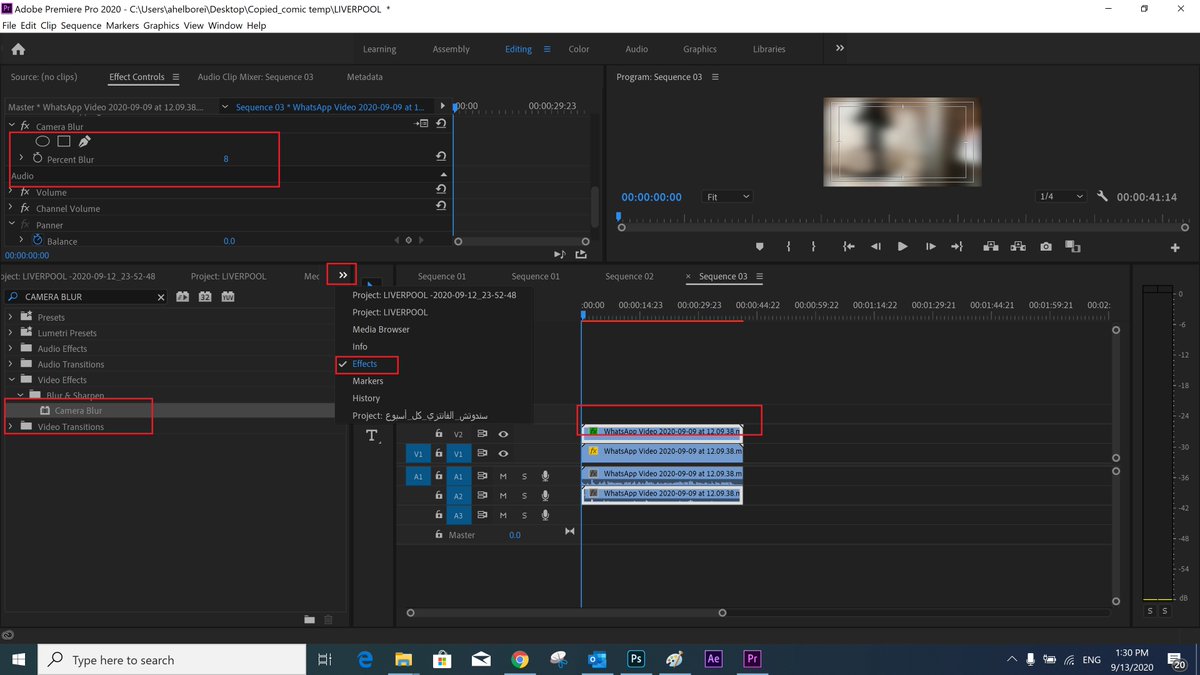Reset the Volume effect
1200x675 pixels.
tap(441, 189)
